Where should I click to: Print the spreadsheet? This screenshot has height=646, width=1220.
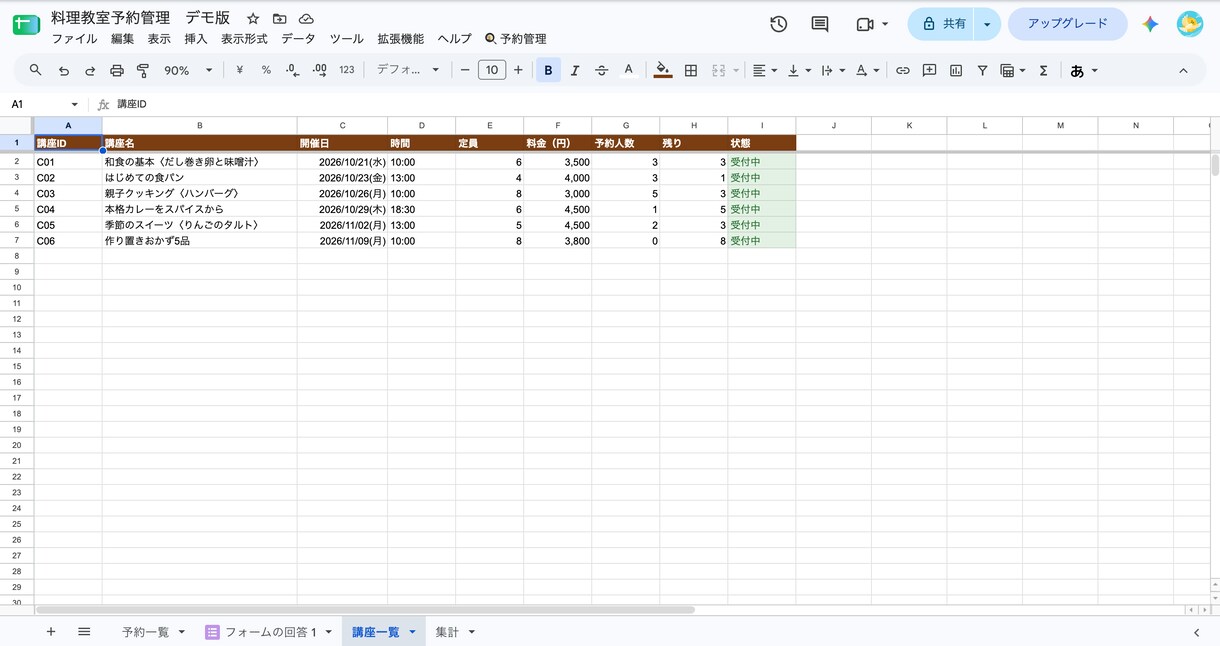click(x=117, y=70)
